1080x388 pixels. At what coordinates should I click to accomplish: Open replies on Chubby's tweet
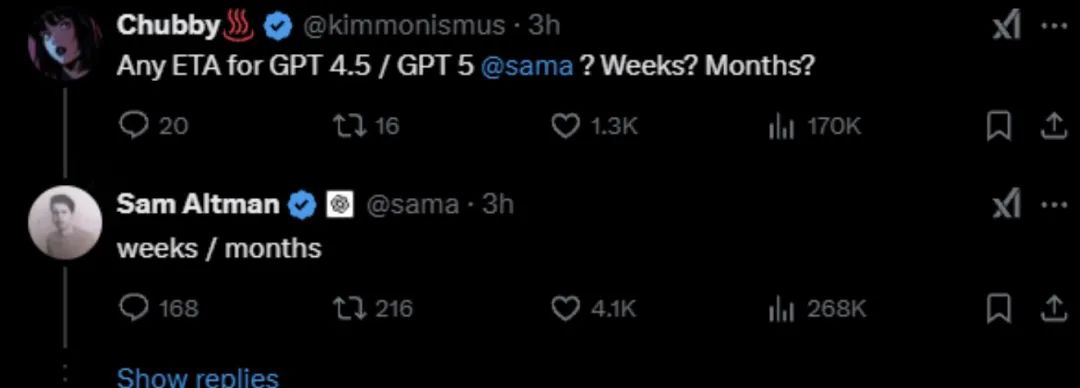154,126
